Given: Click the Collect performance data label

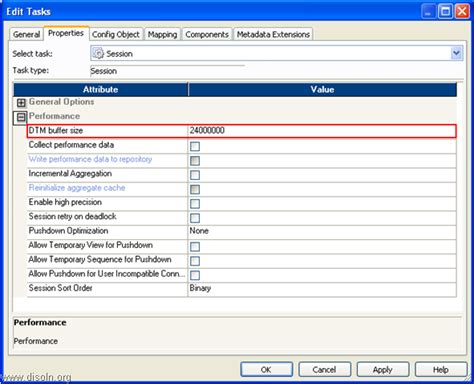Looking at the screenshot, I should pos(71,145).
